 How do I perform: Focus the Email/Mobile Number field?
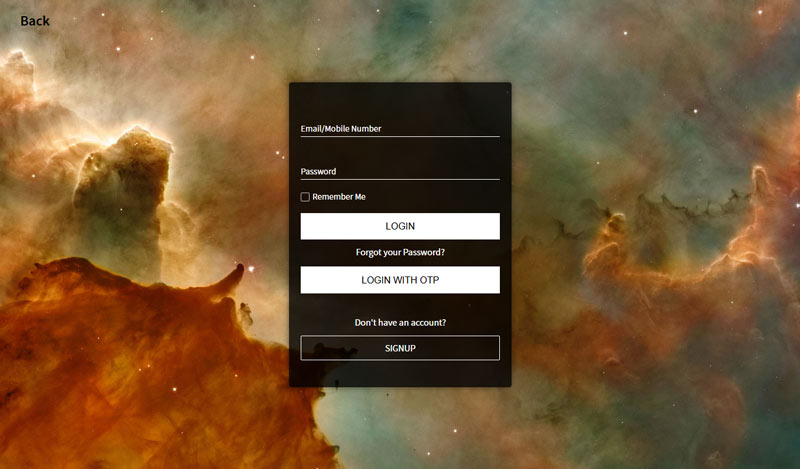coord(400,128)
